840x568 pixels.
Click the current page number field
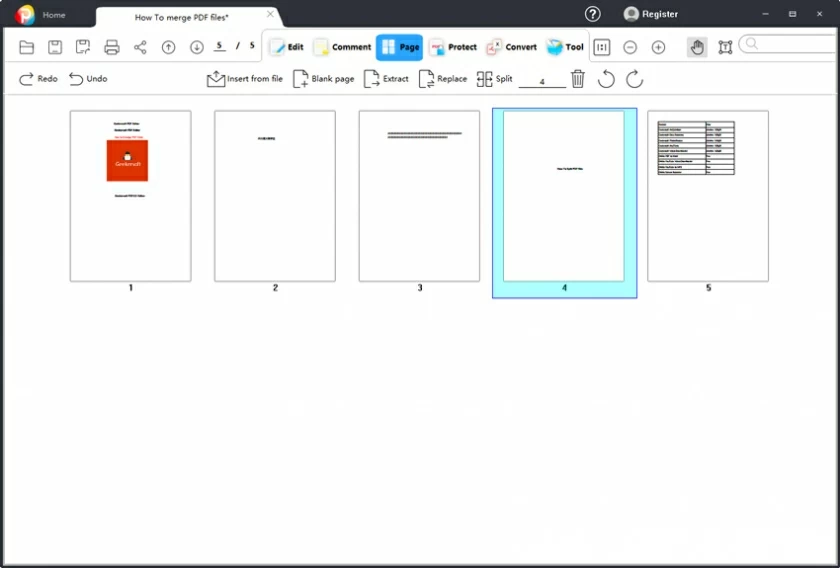219,46
